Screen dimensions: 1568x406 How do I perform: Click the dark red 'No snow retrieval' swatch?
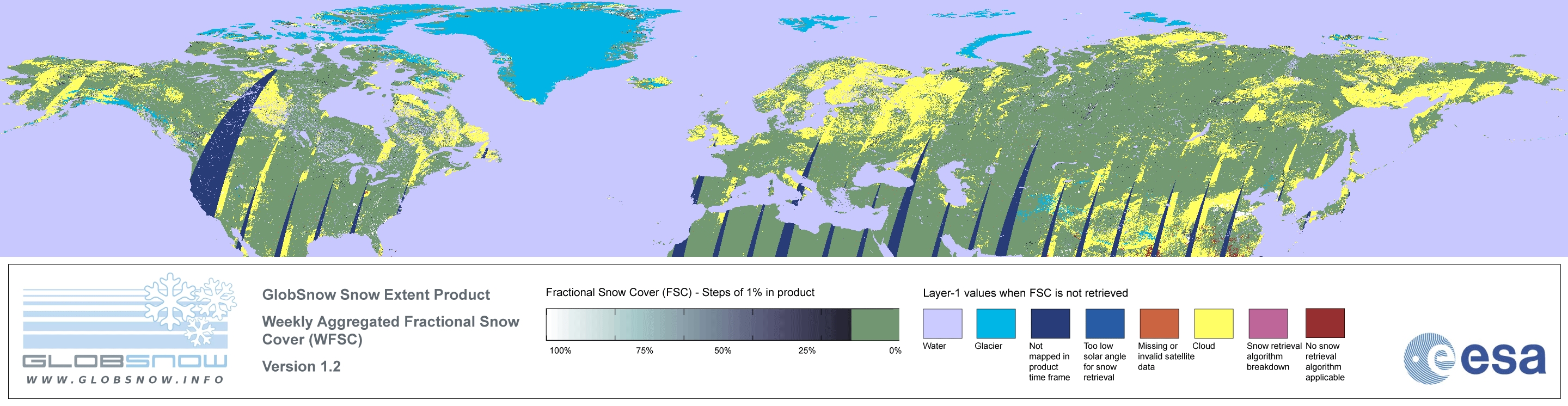point(1325,323)
